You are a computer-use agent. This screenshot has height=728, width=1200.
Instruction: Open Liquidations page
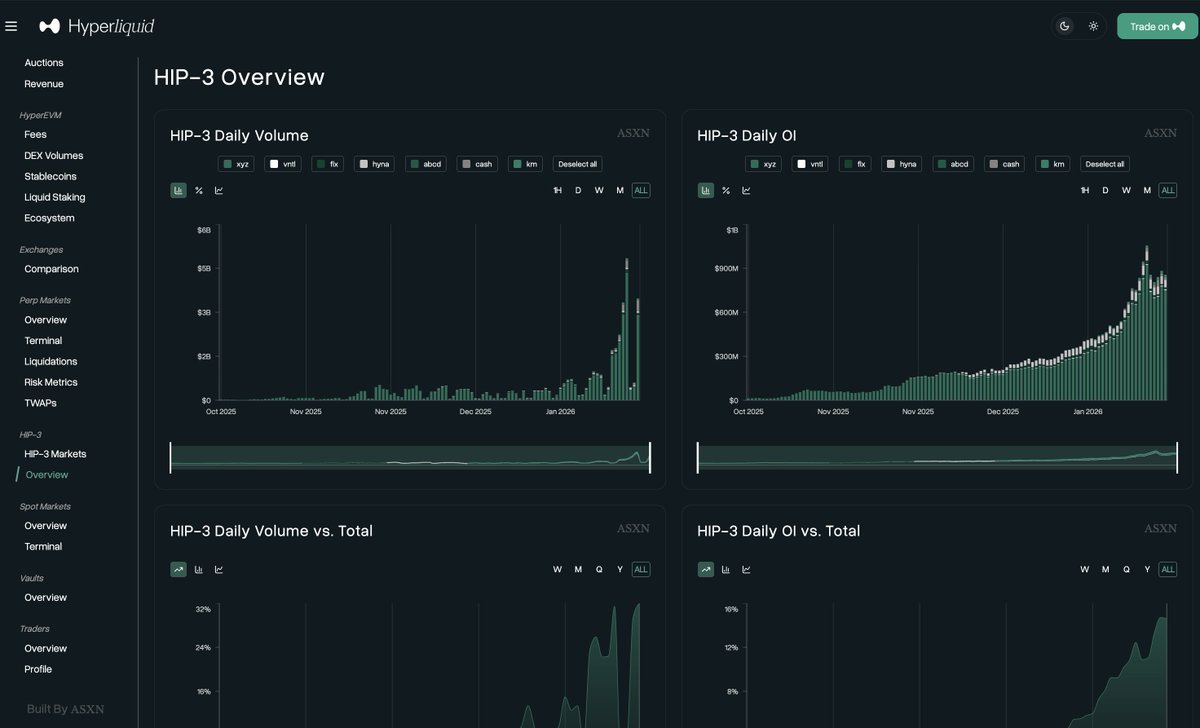coord(51,361)
